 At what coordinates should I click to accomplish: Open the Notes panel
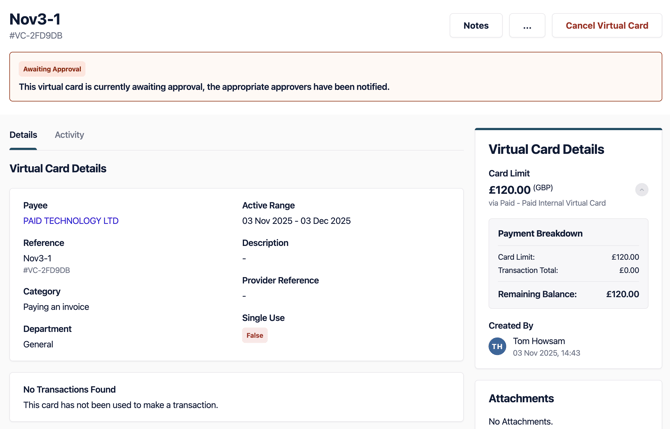476,25
